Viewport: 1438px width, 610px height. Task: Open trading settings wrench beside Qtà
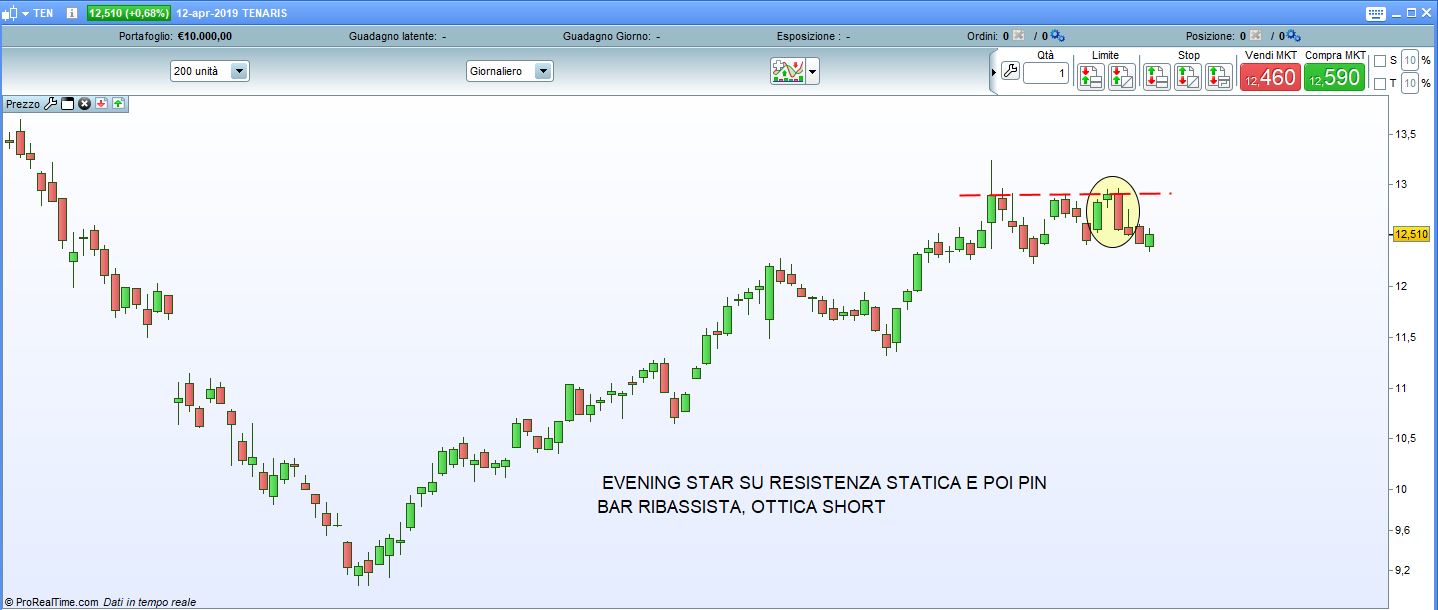[x=1010, y=72]
